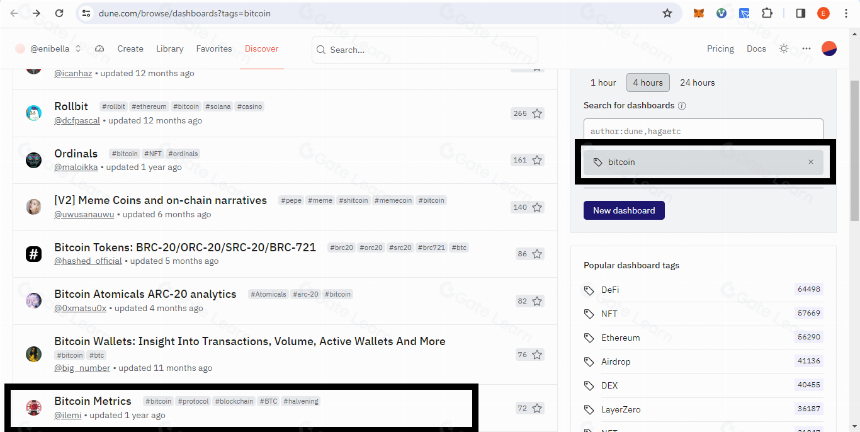Open the Favorites tab

point(214,49)
